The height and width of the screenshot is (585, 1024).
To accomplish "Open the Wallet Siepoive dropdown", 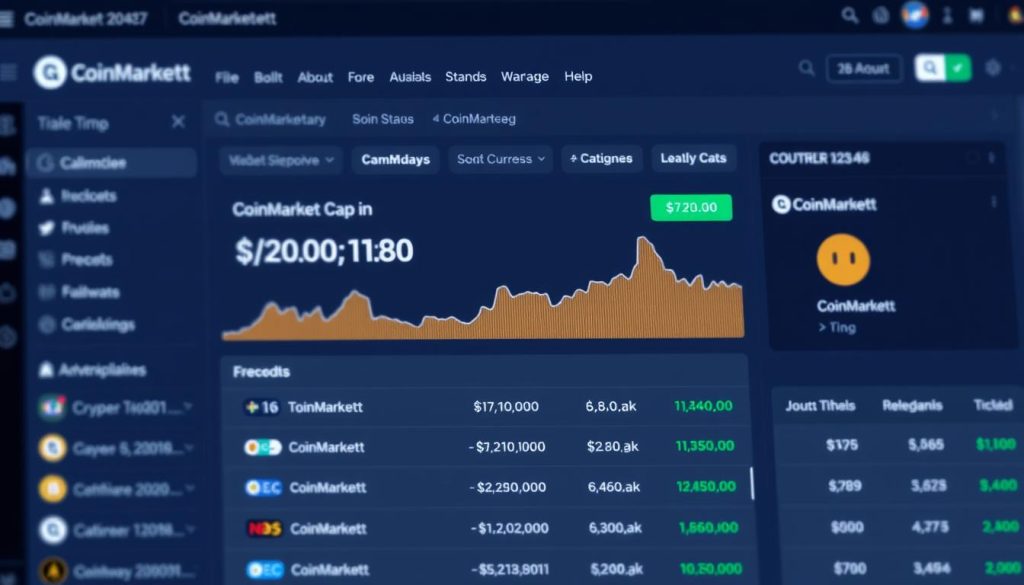I will pyautogui.click(x=281, y=160).
